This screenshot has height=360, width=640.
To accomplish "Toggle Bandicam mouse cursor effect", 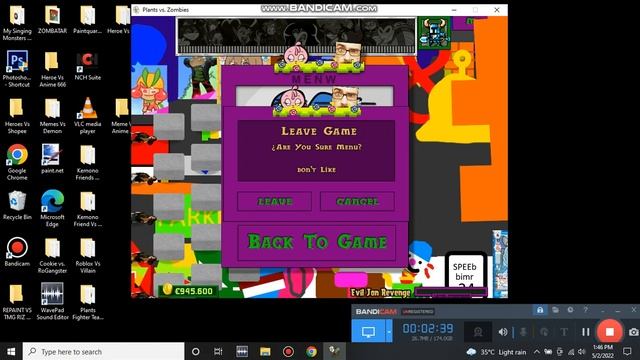I will [x=544, y=332].
